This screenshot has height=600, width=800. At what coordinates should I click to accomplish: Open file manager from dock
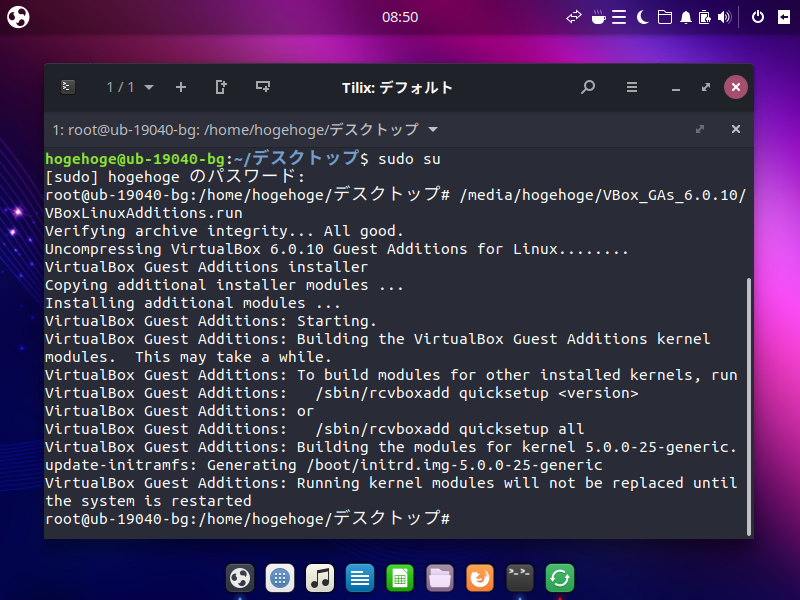[x=440, y=578]
